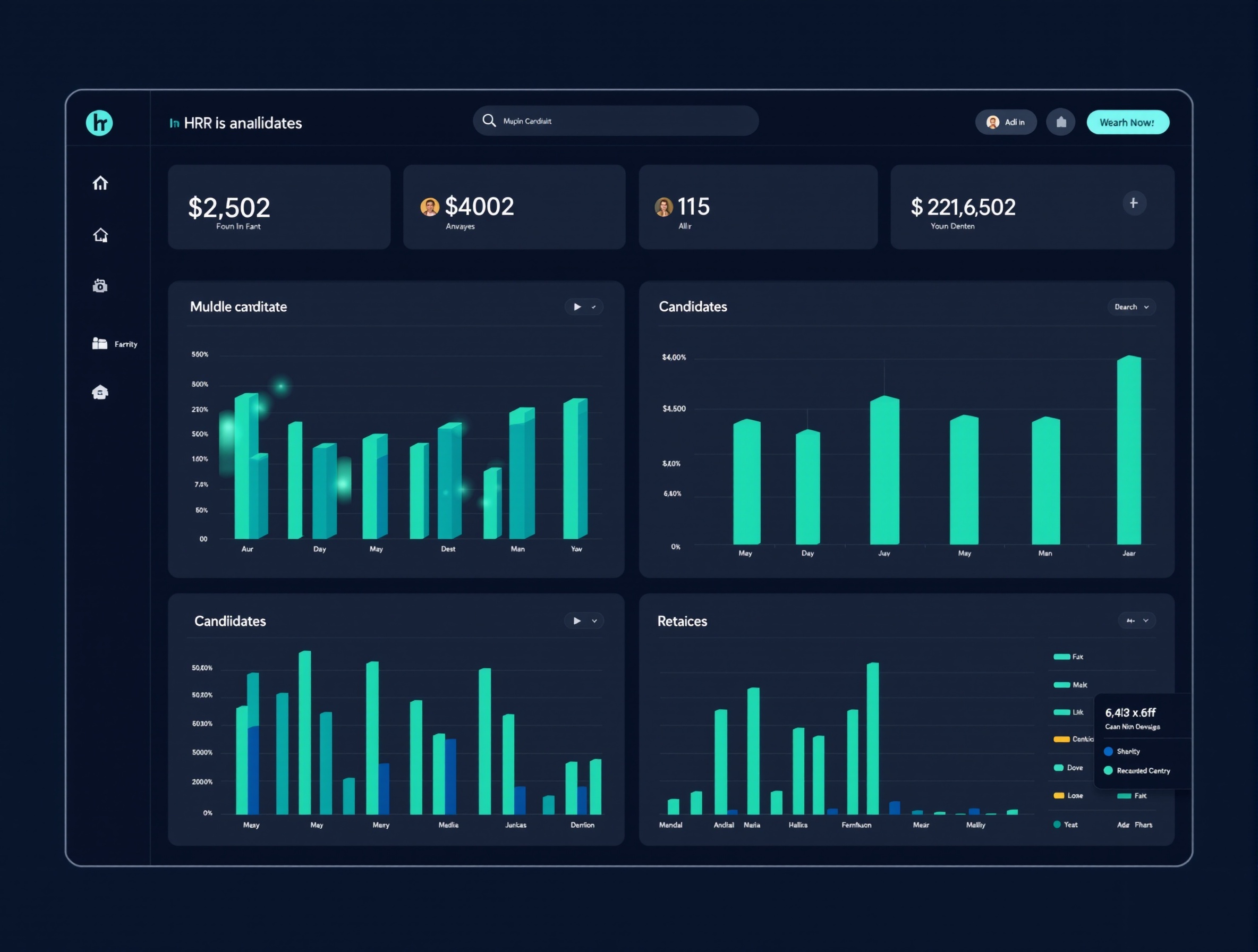Click the plus icon on $221,6,502 card

click(1134, 203)
